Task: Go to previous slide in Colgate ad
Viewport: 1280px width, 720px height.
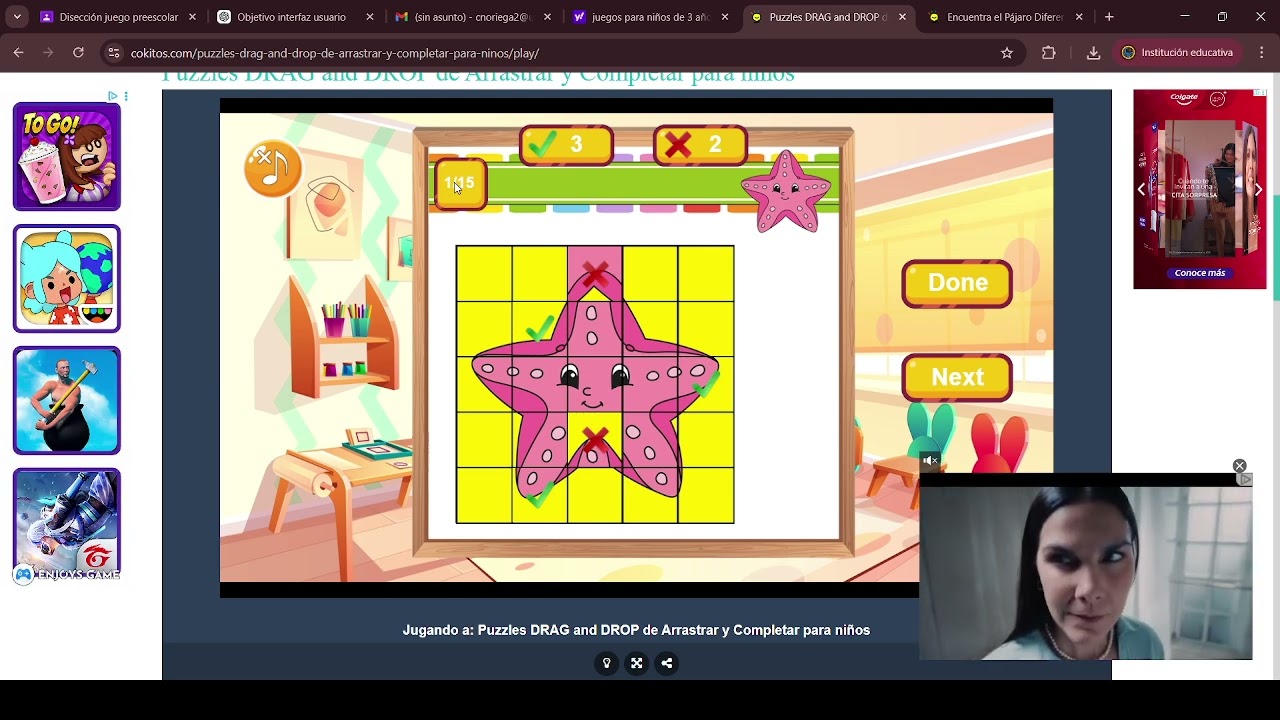Action: pos(1141,189)
